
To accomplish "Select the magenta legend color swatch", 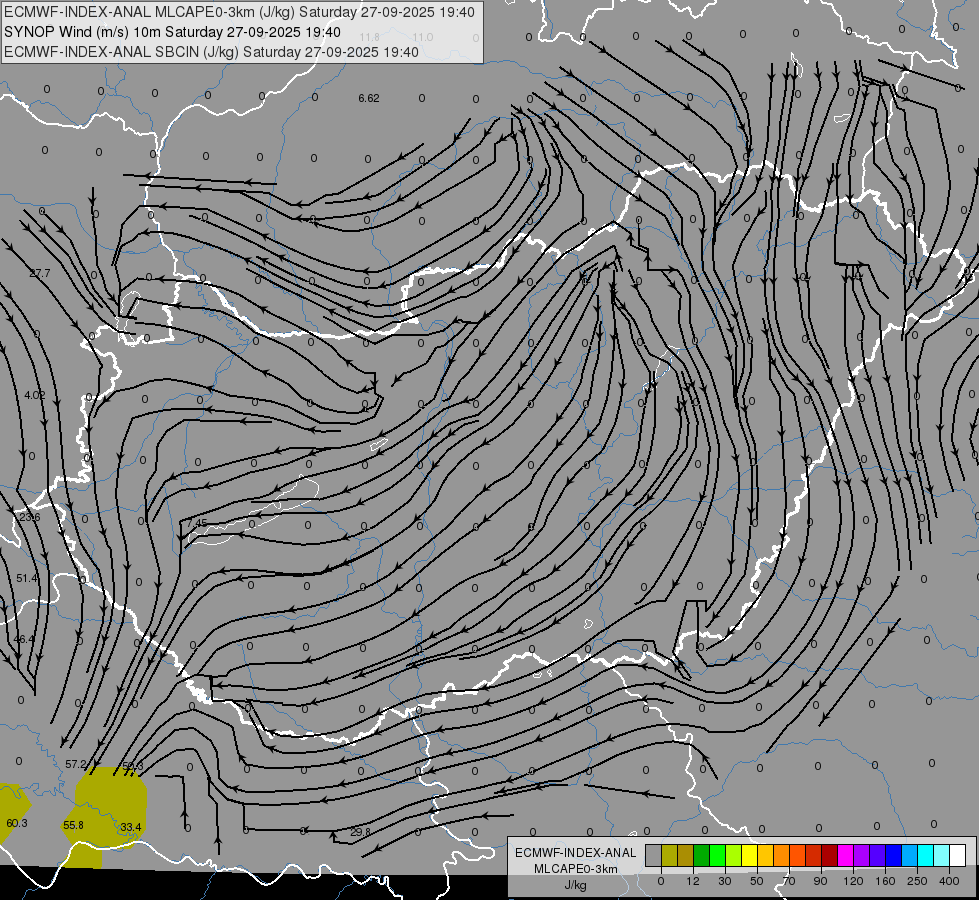I will tap(845, 855).
